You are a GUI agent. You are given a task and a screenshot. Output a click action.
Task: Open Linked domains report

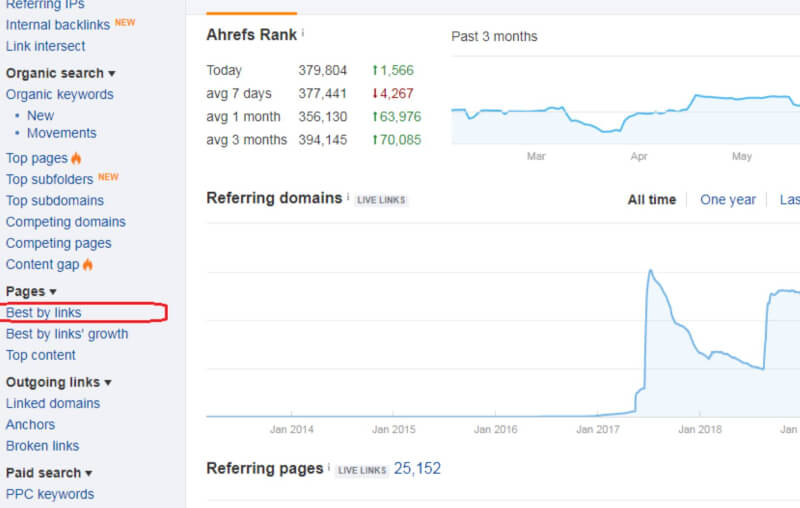tap(53, 403)
